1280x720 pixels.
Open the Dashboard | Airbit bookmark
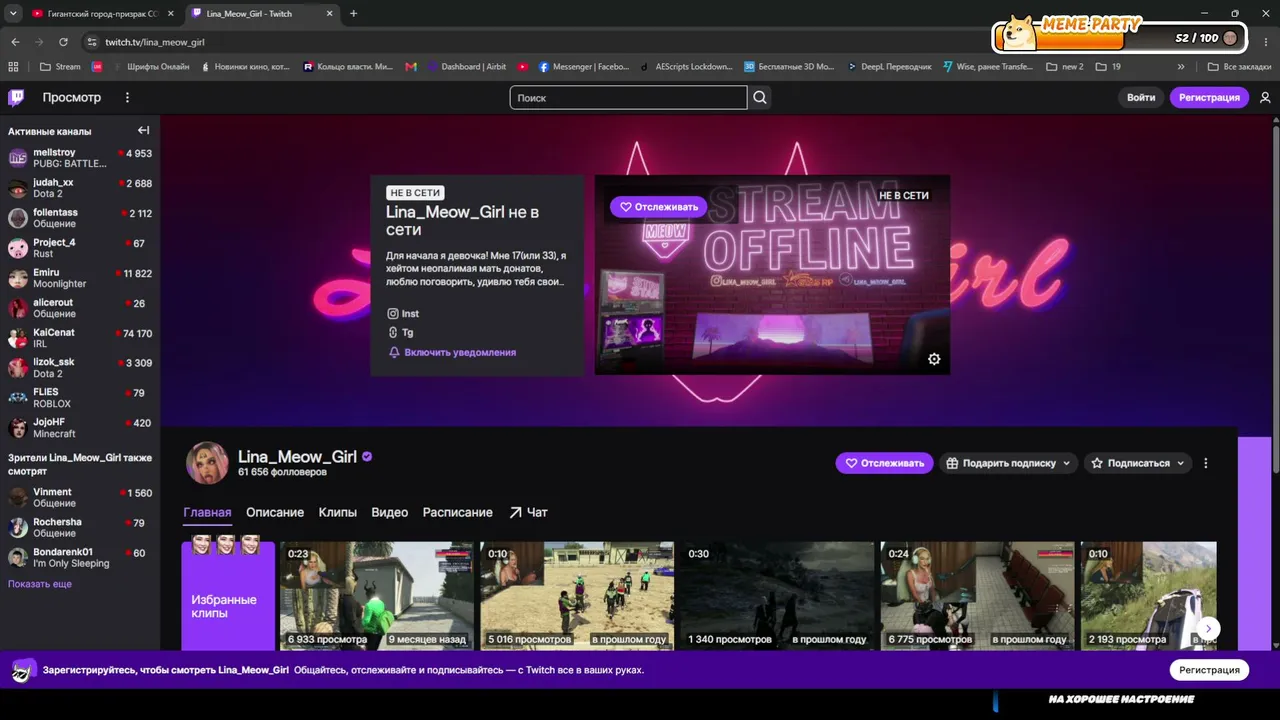tap(466, 67)
